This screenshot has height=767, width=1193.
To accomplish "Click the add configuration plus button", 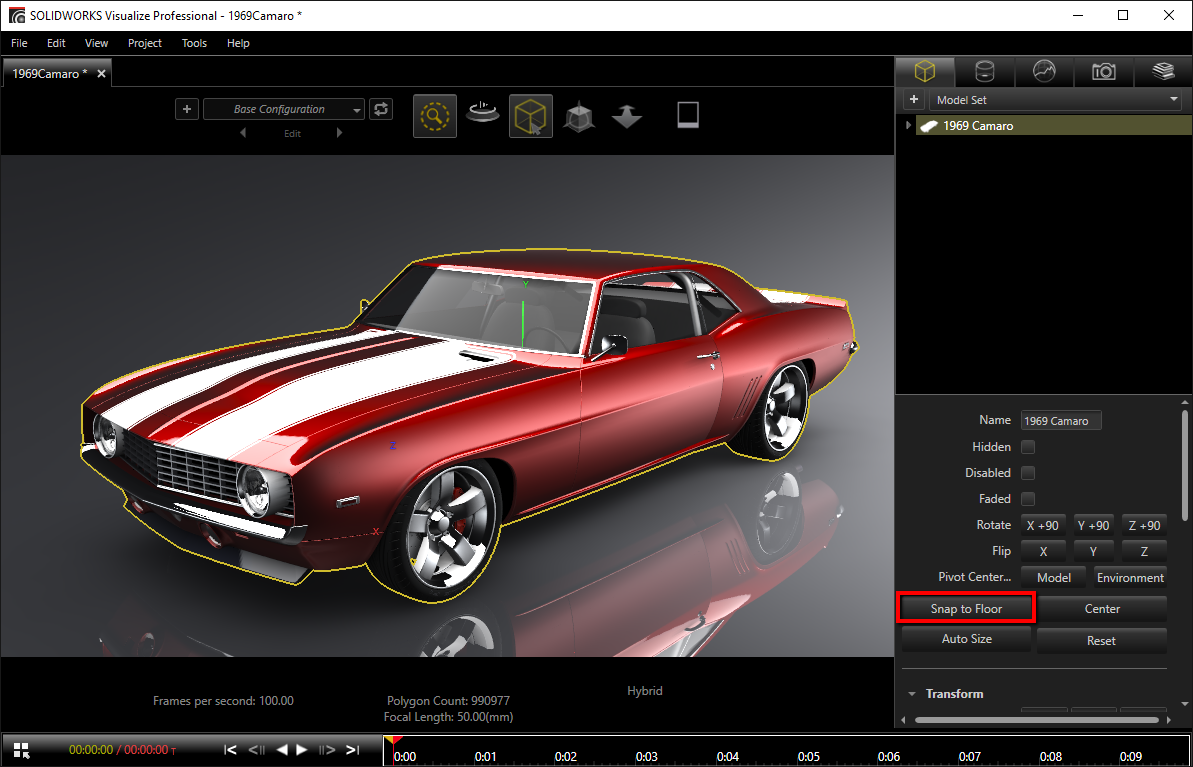I will point(186,109).
